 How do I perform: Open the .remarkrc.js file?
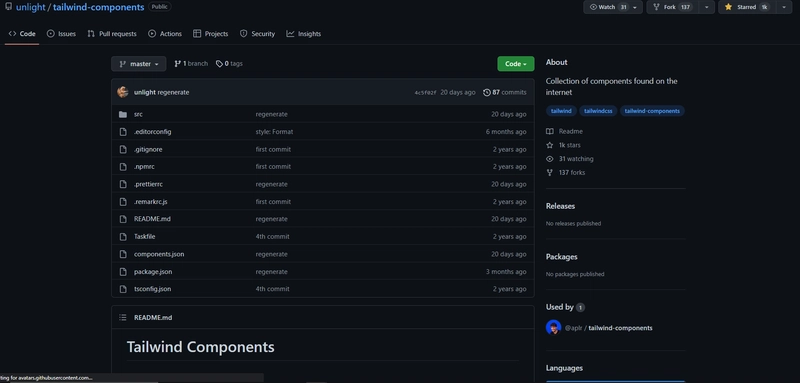click(x=151, y=201)
